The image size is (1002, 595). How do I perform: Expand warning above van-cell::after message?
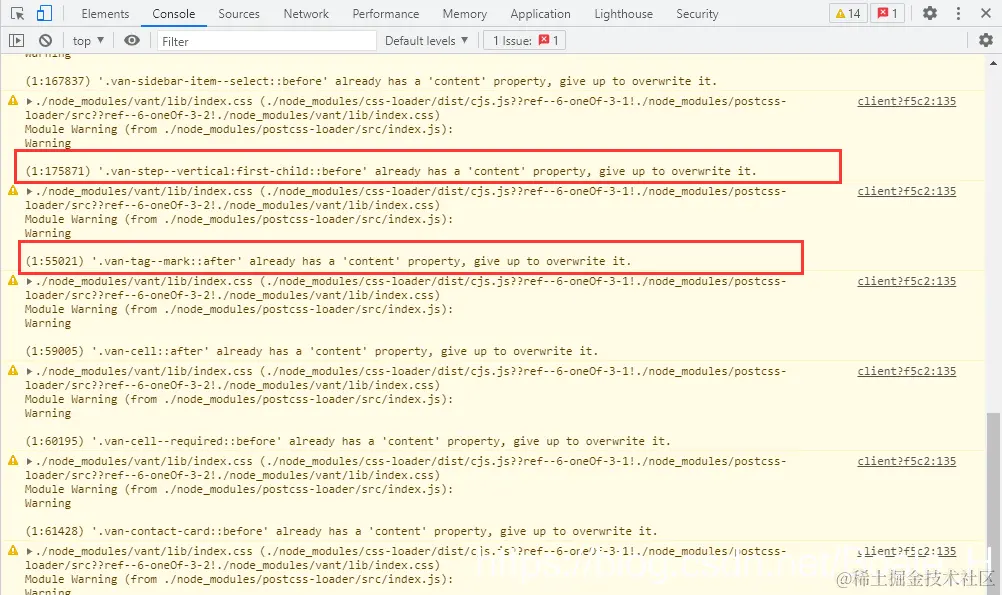29,281
